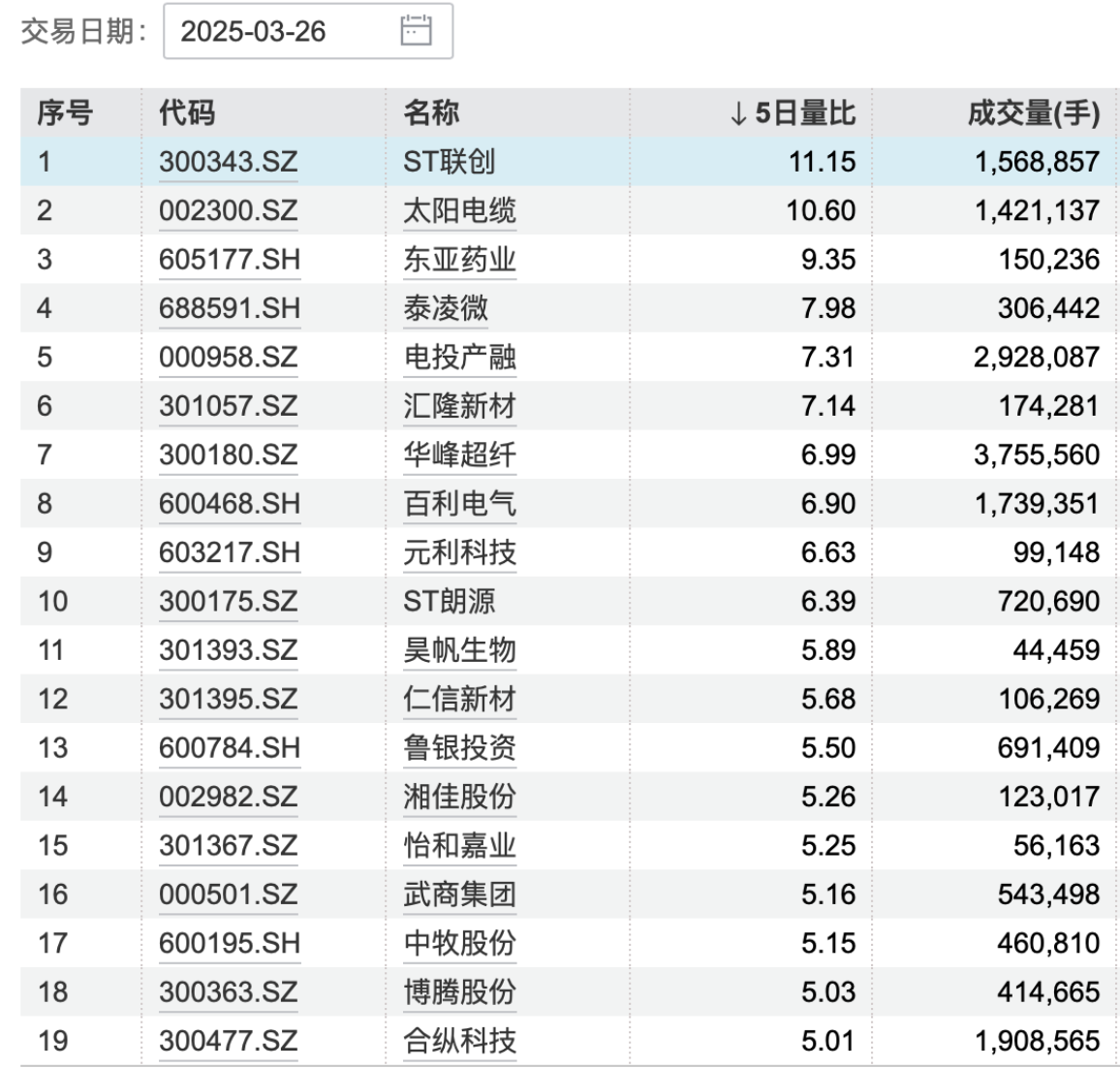
Task: Open stock name 汇隆新材
Action: (x=459, y=406)
